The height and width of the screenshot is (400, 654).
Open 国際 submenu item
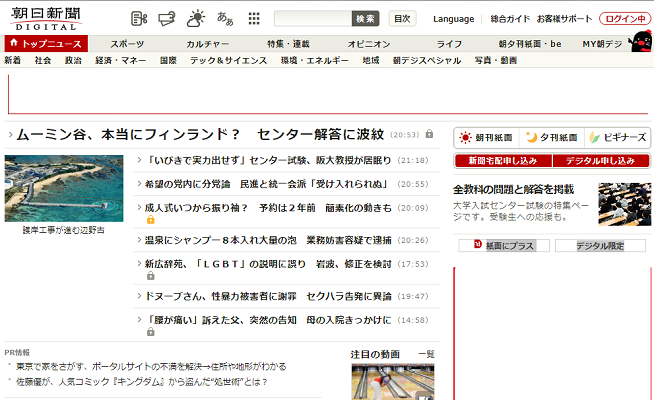tap(169, 60)
